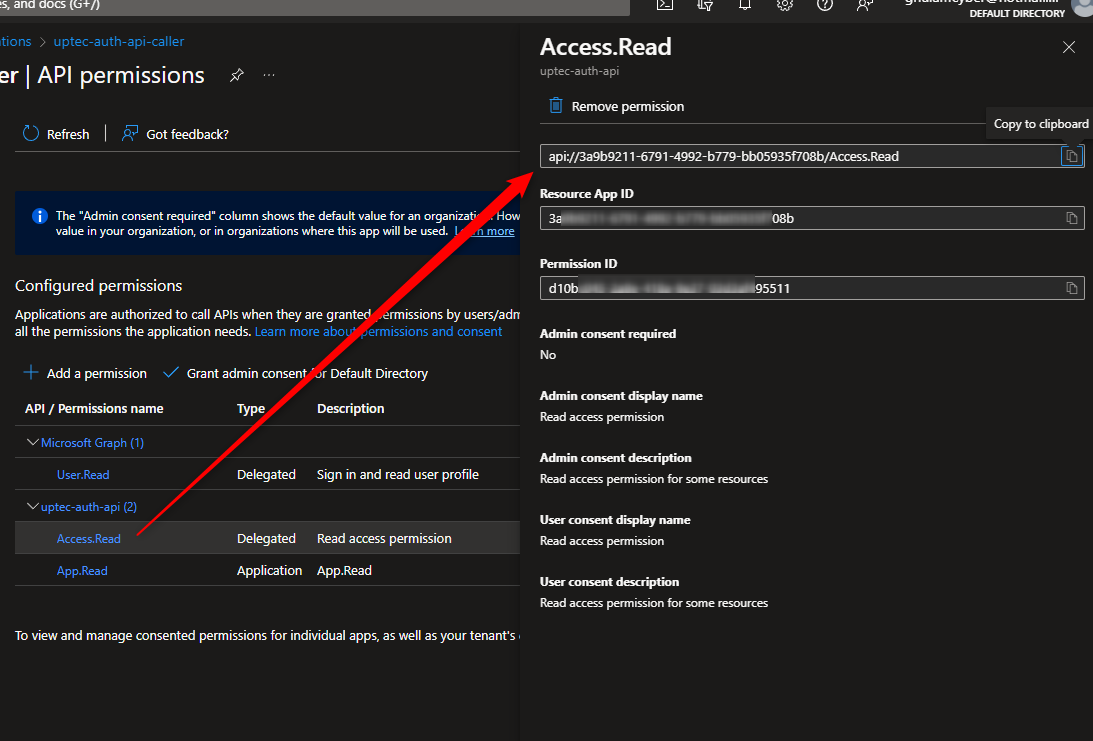Grant admin consent for Default Directory
The image size is (1093, 741).
tap(295, 373)
